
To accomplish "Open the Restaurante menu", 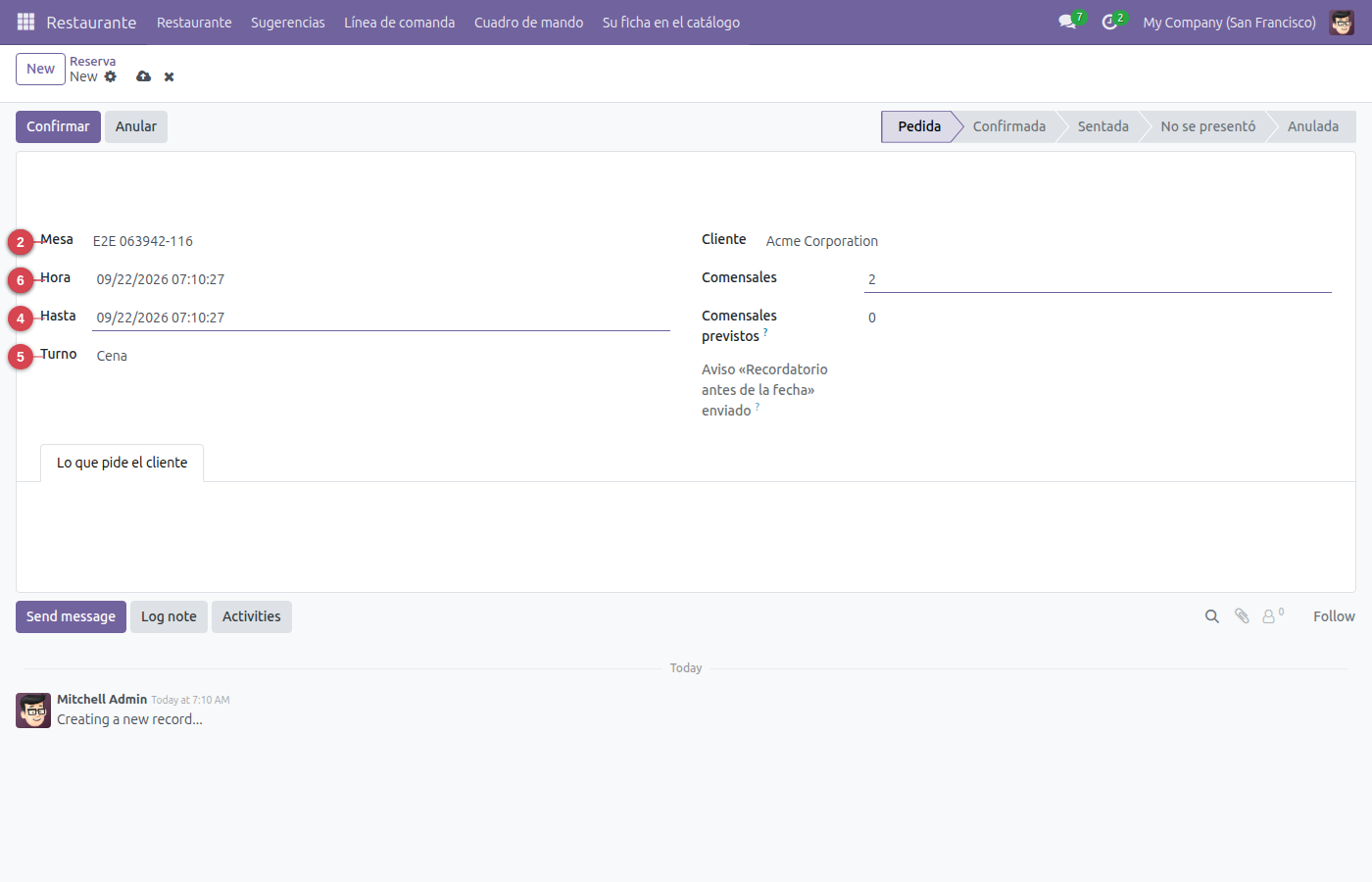I will click(194, 22).
